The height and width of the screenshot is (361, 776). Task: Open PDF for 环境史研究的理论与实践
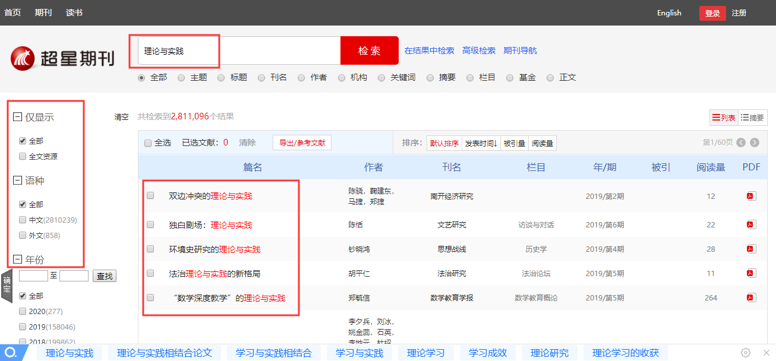click(751, 249)
